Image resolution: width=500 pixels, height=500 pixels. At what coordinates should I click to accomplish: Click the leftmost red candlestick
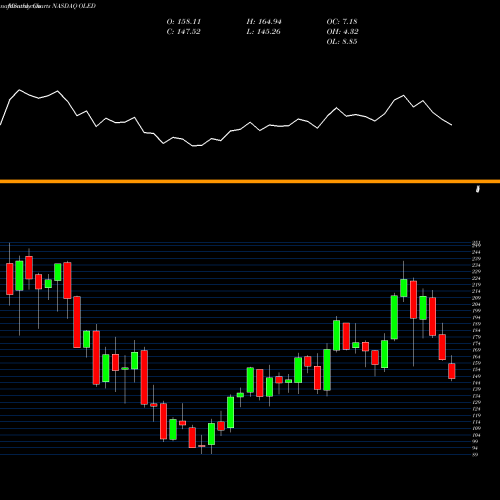click(10, 279)
